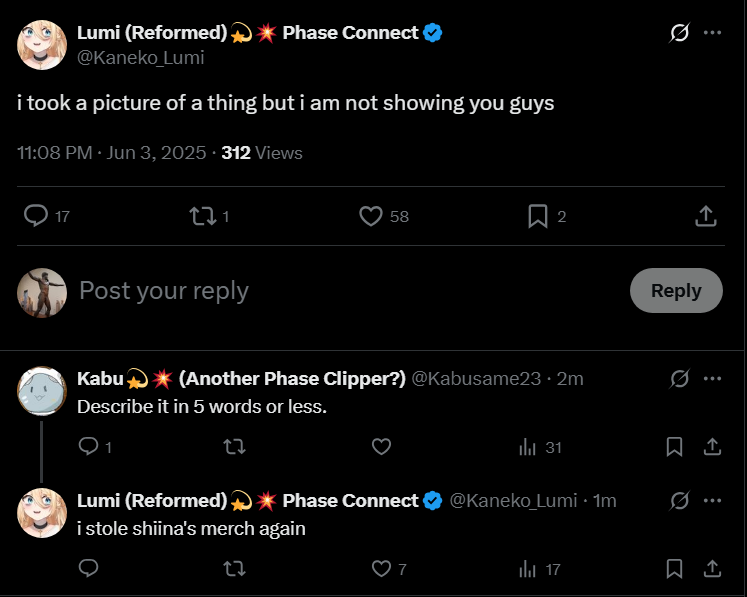The width and height of the screenshot is (747, 597).
Task: Like Kabu's reply with the heart icon
Action: click(x=381, y=447)
